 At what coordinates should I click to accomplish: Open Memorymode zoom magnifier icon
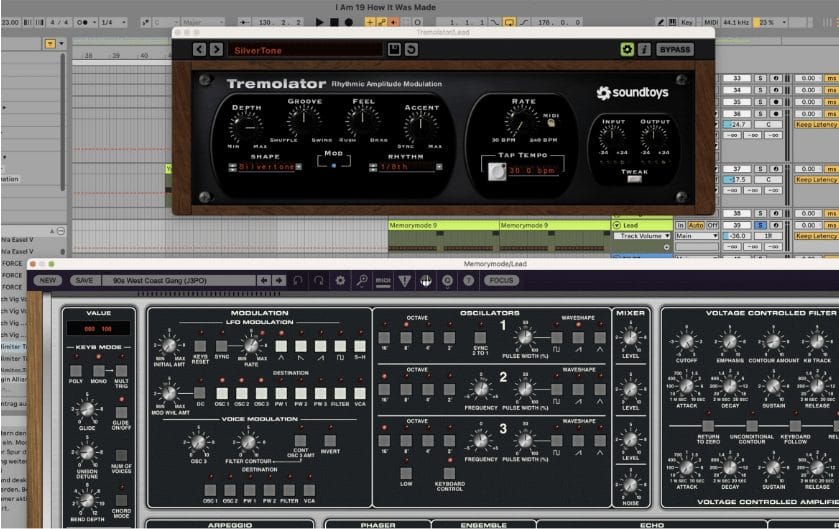(362, 280)
